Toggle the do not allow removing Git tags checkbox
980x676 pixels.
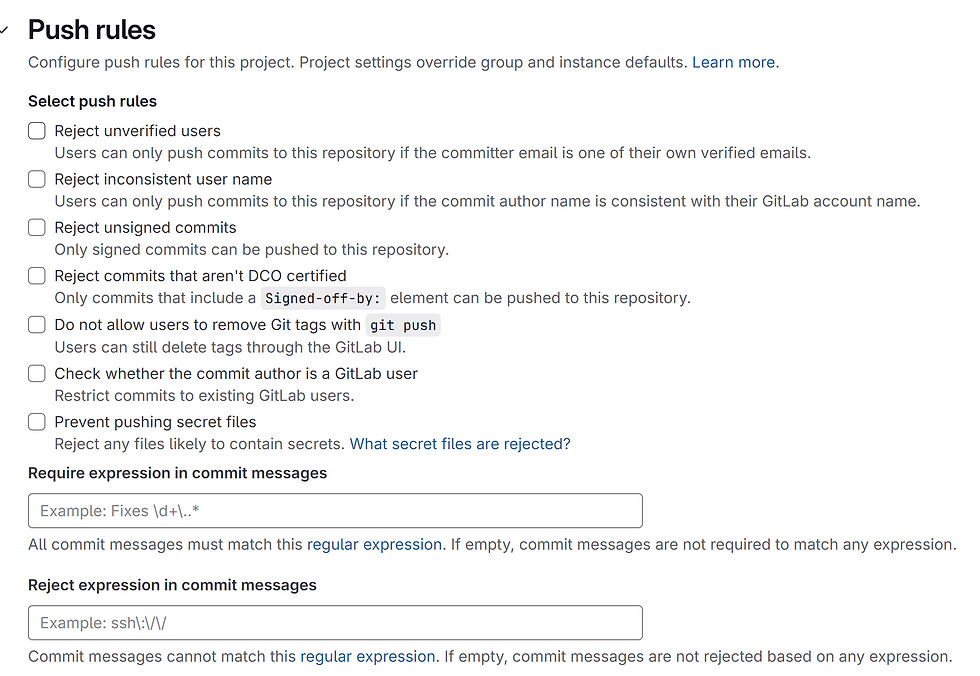click(x=37, y=325)
